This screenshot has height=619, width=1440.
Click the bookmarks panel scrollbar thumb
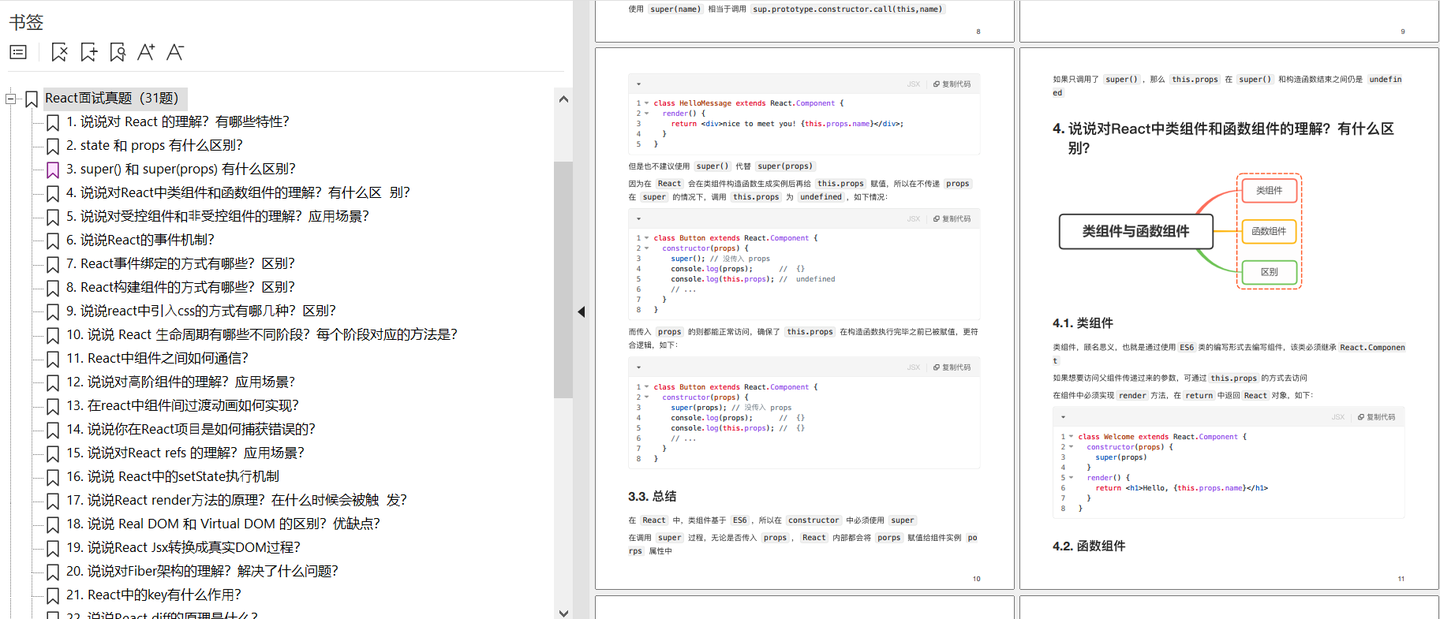point(563,280)
